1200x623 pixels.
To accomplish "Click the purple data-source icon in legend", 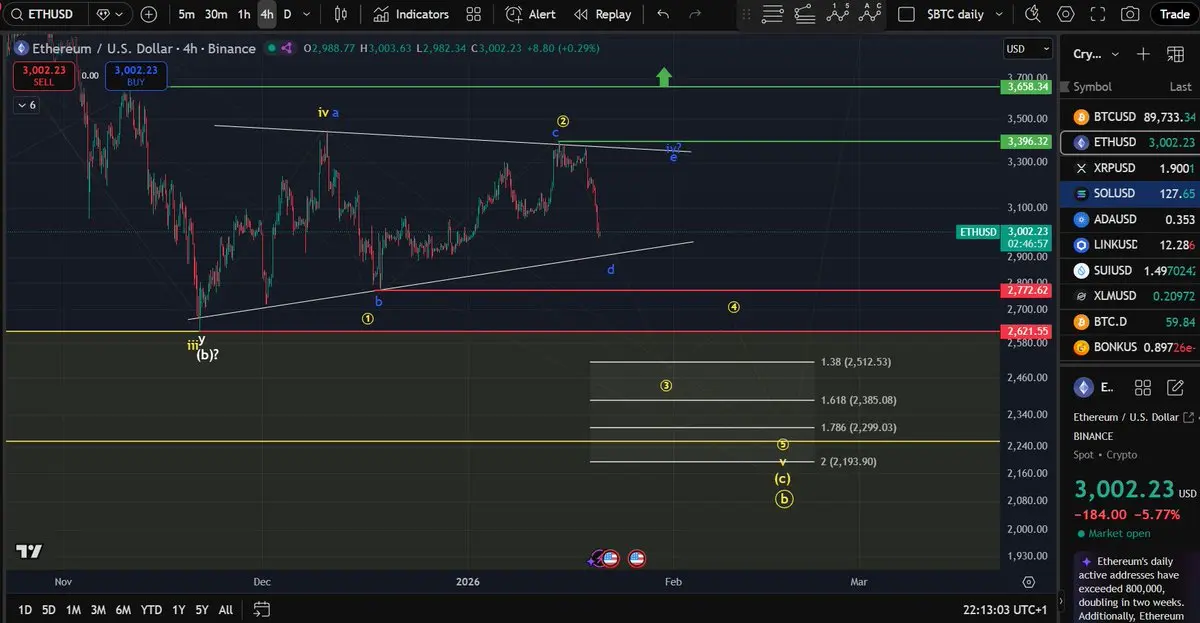I will pyautogui.click(x=288, y=49).
